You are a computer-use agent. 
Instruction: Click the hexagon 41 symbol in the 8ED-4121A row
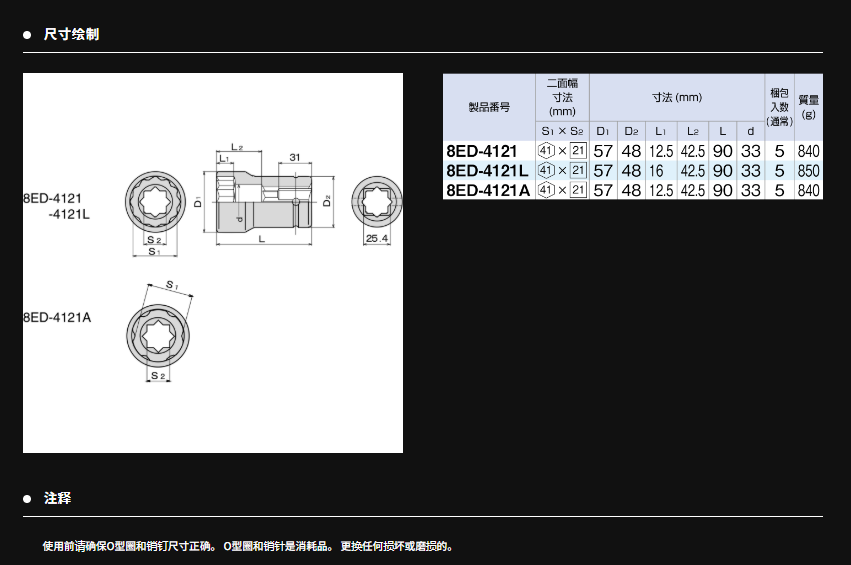(x=546, y=190)
